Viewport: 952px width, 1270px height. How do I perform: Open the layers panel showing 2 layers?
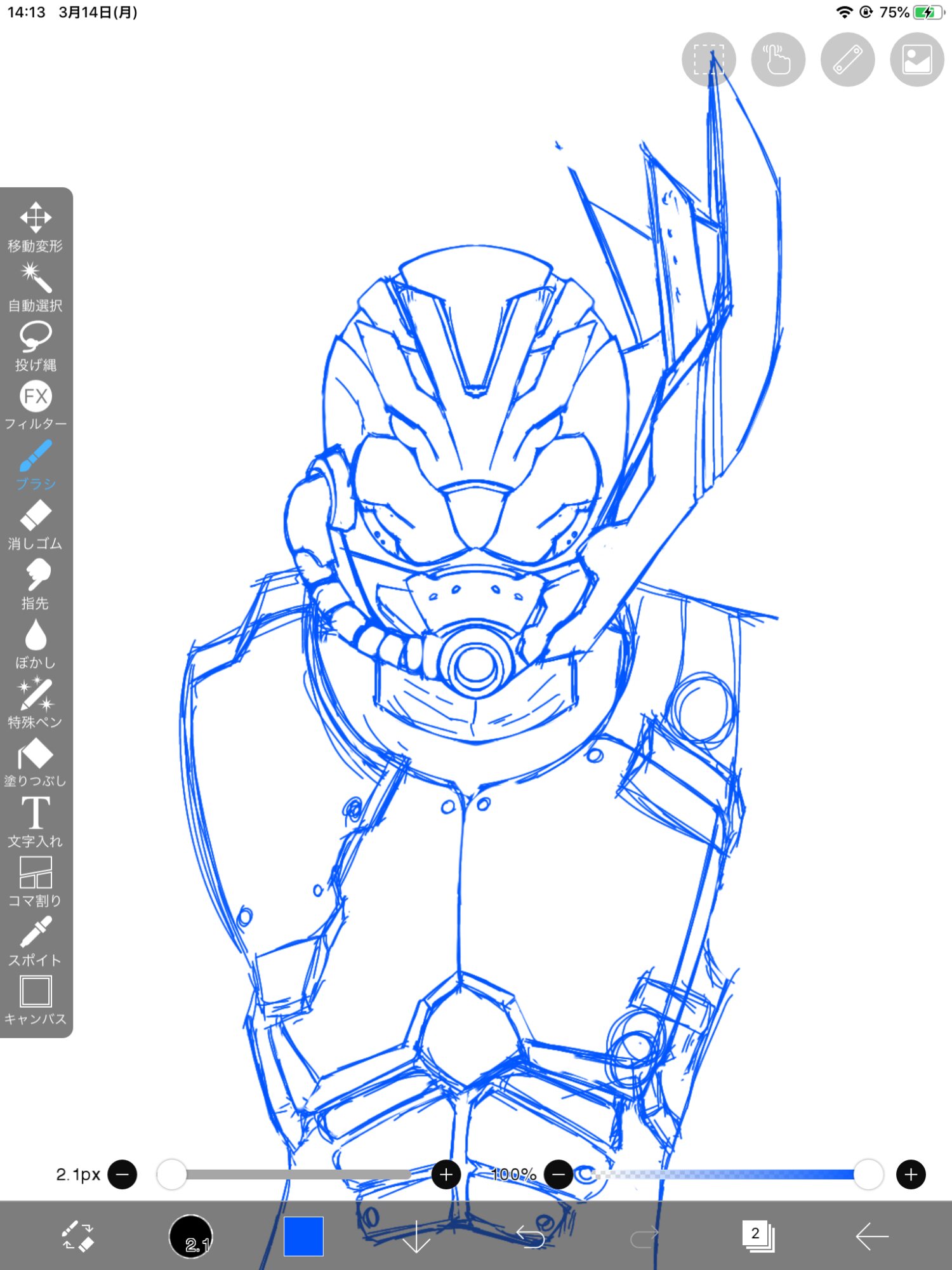point(757,1236)
